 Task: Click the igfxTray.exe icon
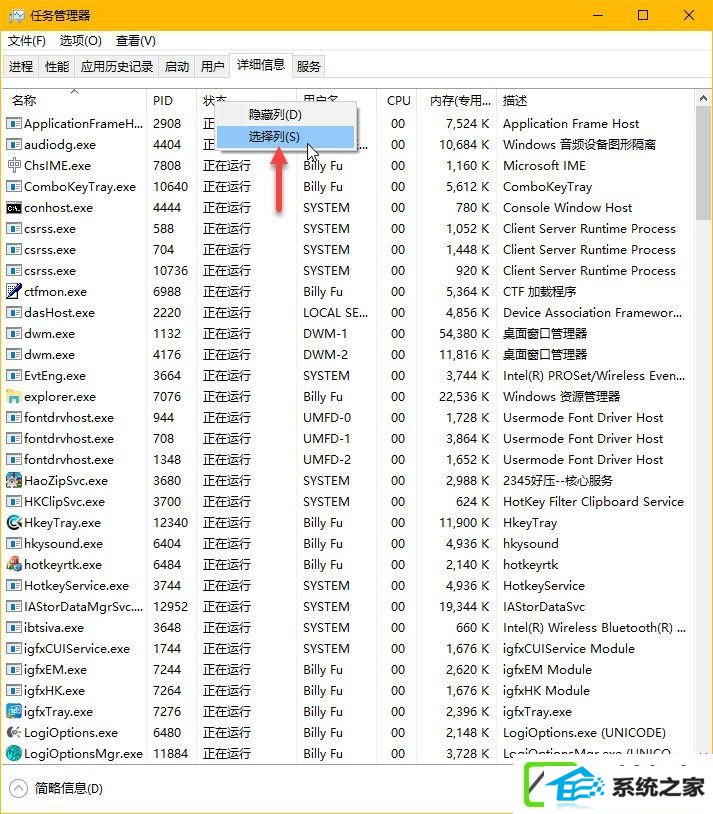point(14,711)
